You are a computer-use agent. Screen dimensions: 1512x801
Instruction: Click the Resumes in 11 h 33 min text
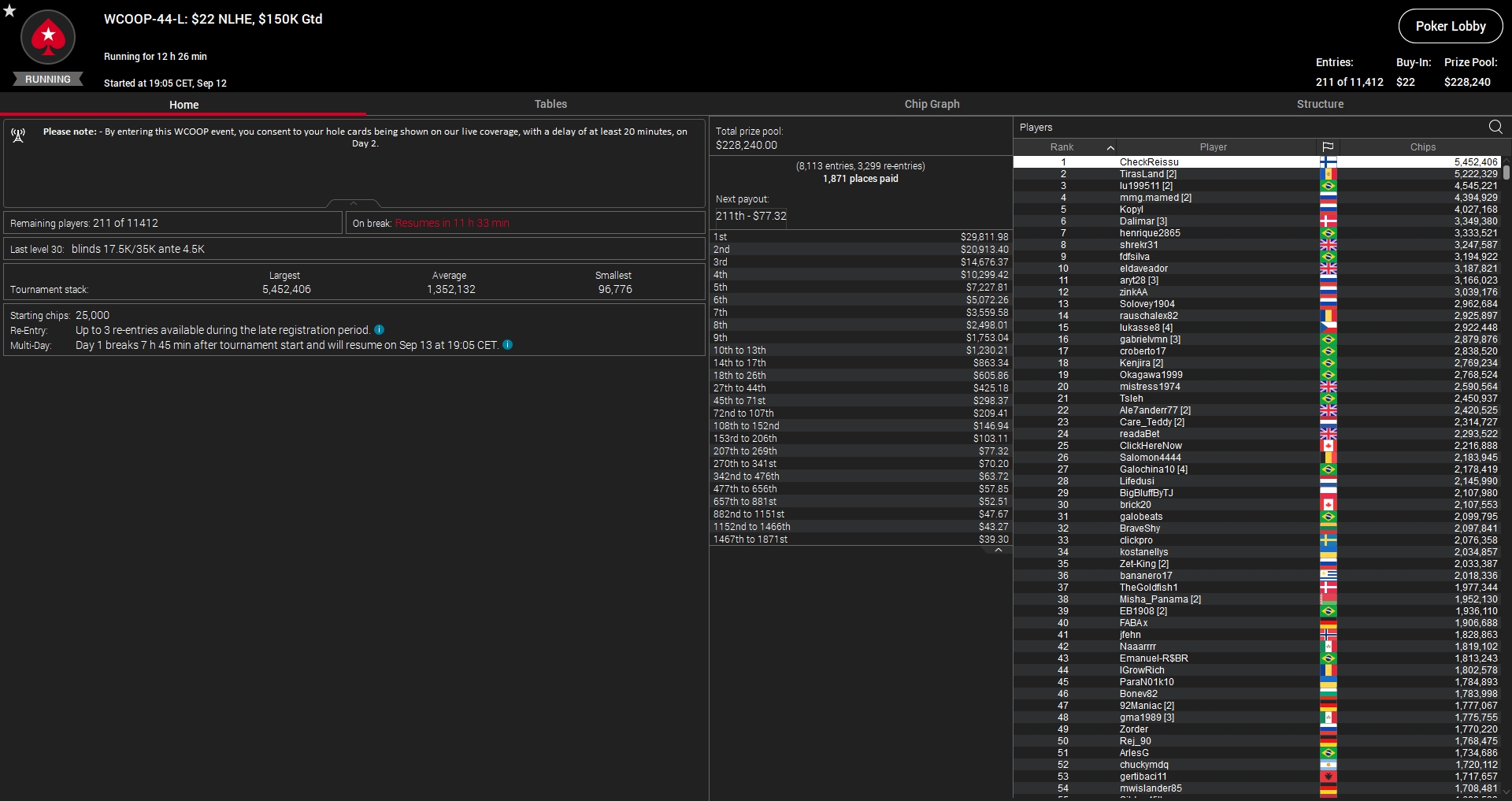452,224
